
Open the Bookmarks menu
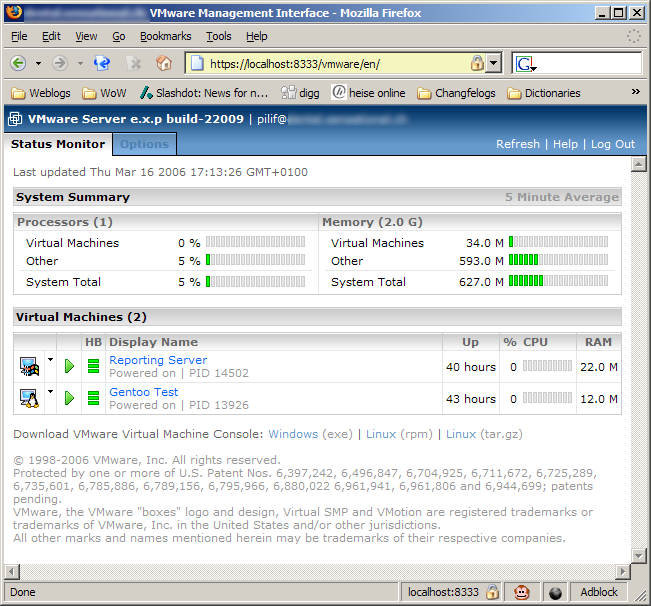(166, 37)
